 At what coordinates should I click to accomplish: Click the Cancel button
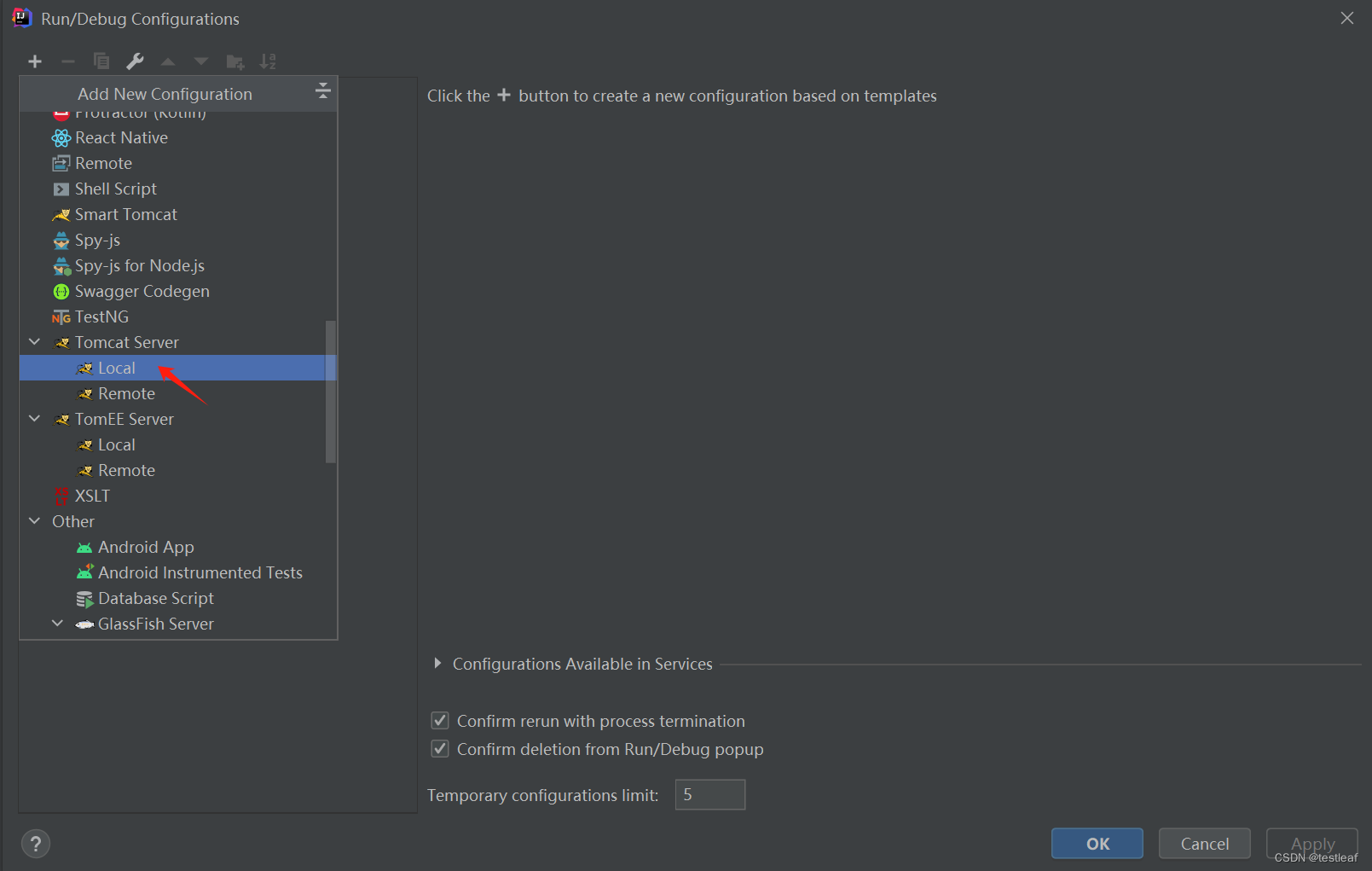(1205, 844)
